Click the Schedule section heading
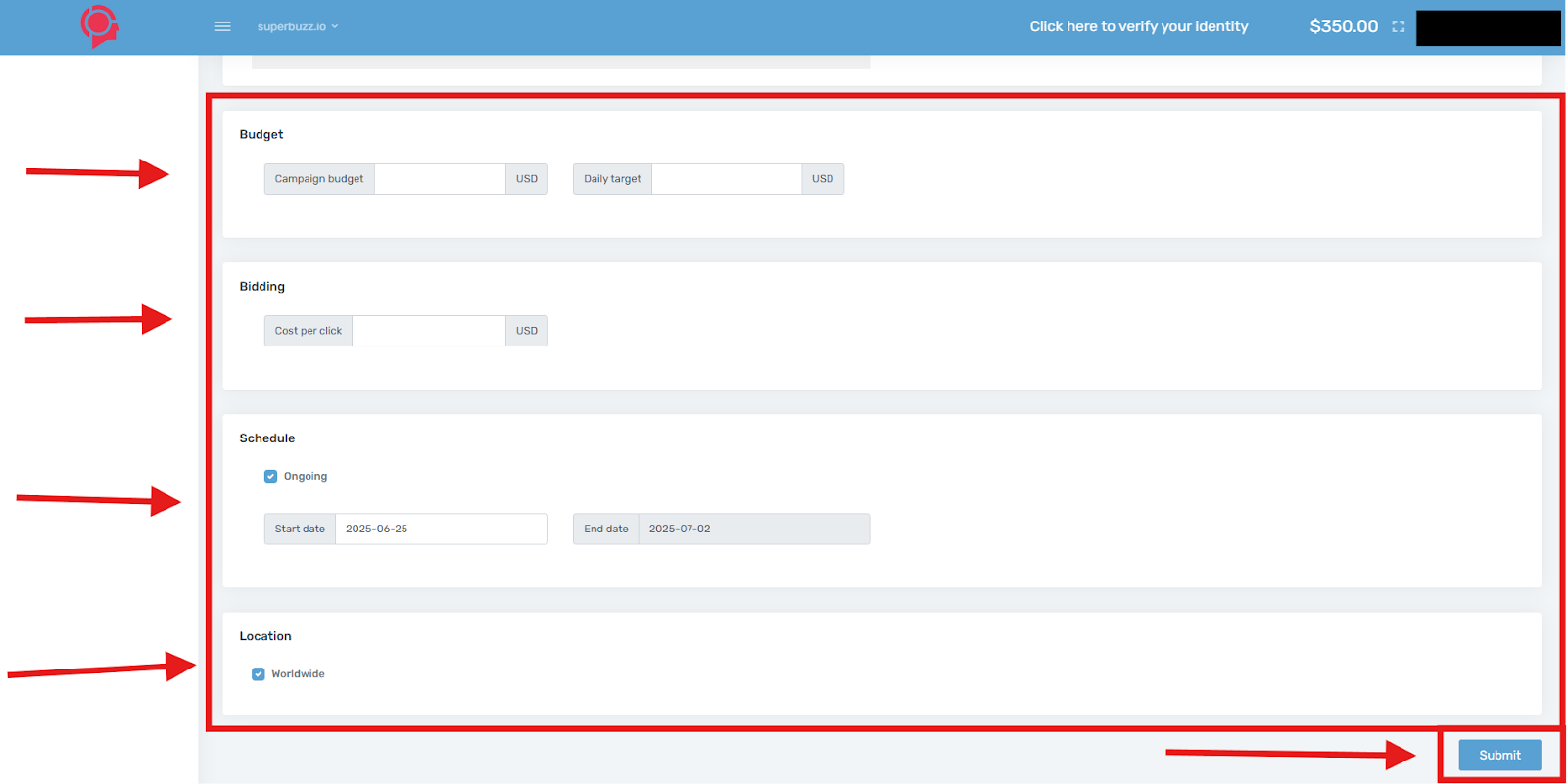This screenshot has height=784, width=1567. tap(267, 438)
